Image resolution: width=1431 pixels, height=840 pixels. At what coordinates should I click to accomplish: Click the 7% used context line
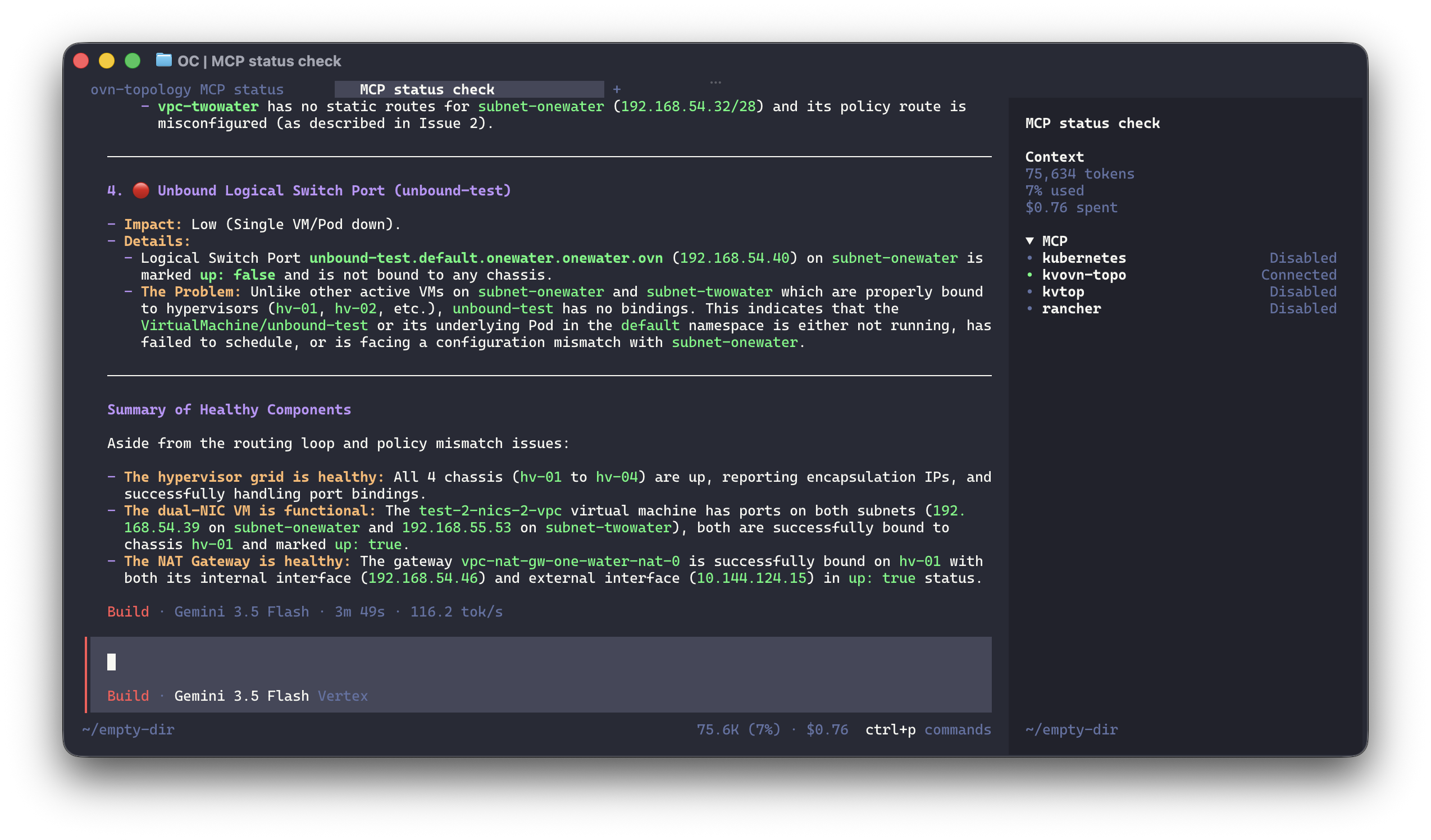pyautogui.click(x=1055, y=191)
